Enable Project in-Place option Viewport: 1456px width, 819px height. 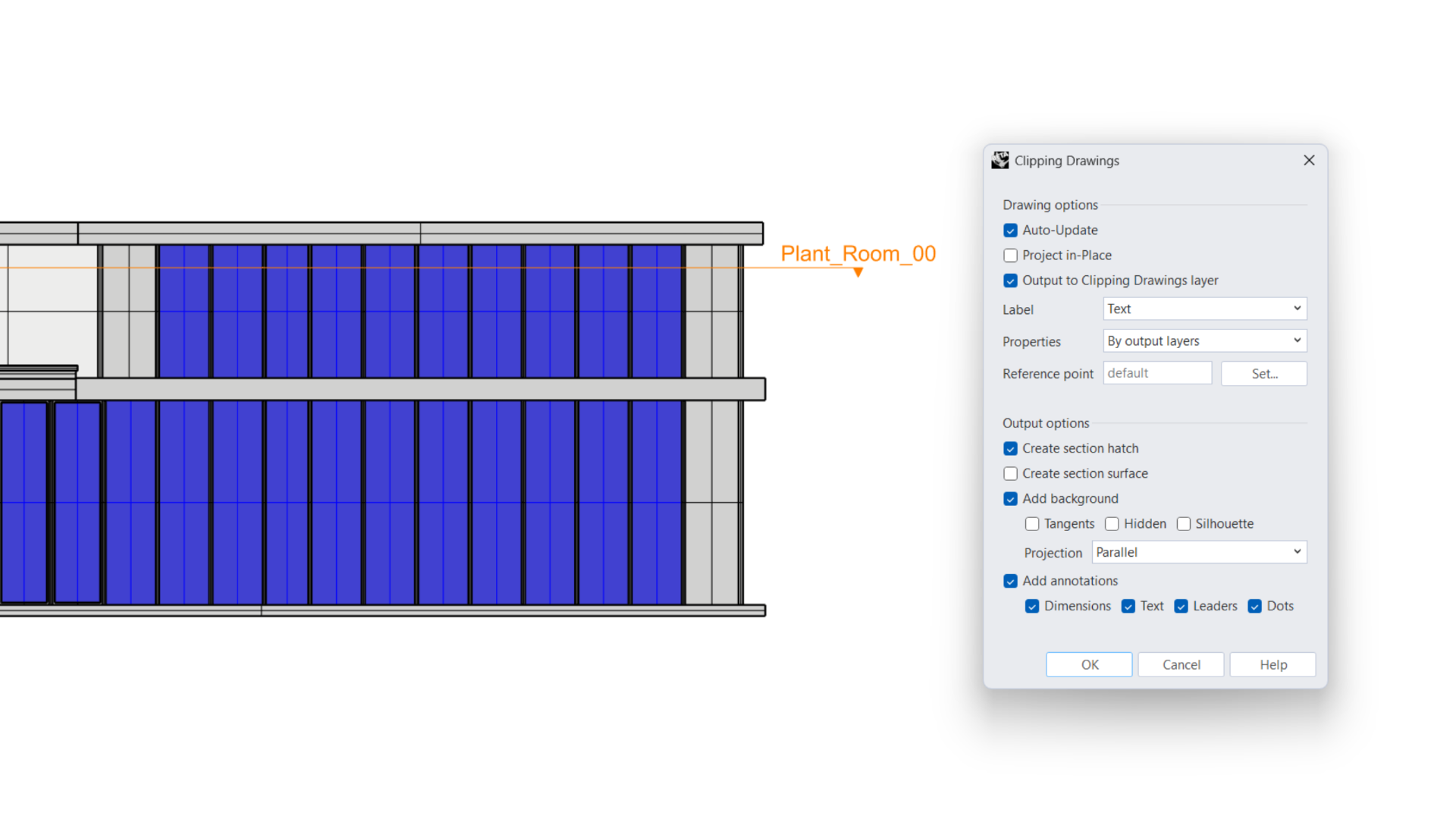coord(1010,256)
